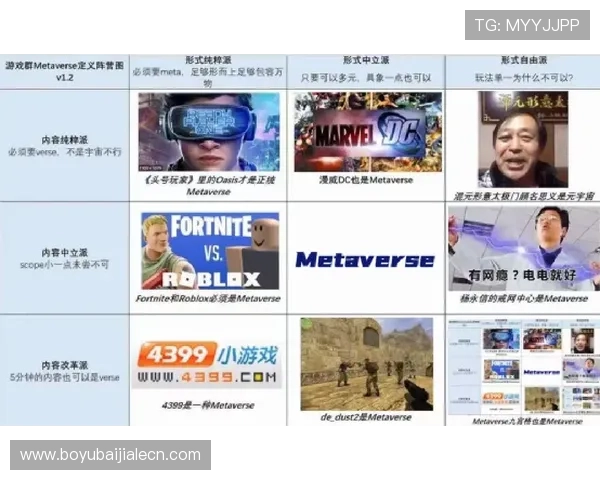
Task: Click the blue Metaverse logo in center cell
Action: coord(365,260)
